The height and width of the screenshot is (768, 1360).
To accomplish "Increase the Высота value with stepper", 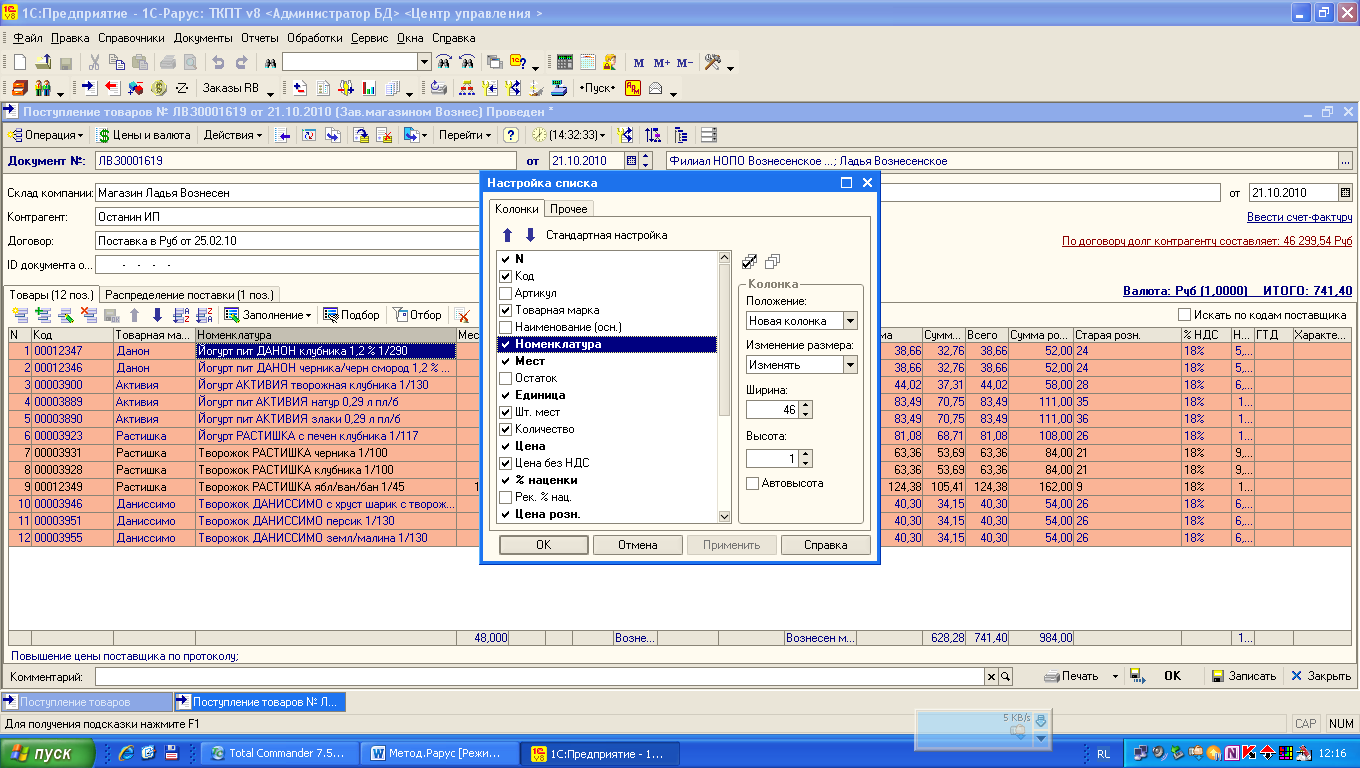I will [806, 454].
